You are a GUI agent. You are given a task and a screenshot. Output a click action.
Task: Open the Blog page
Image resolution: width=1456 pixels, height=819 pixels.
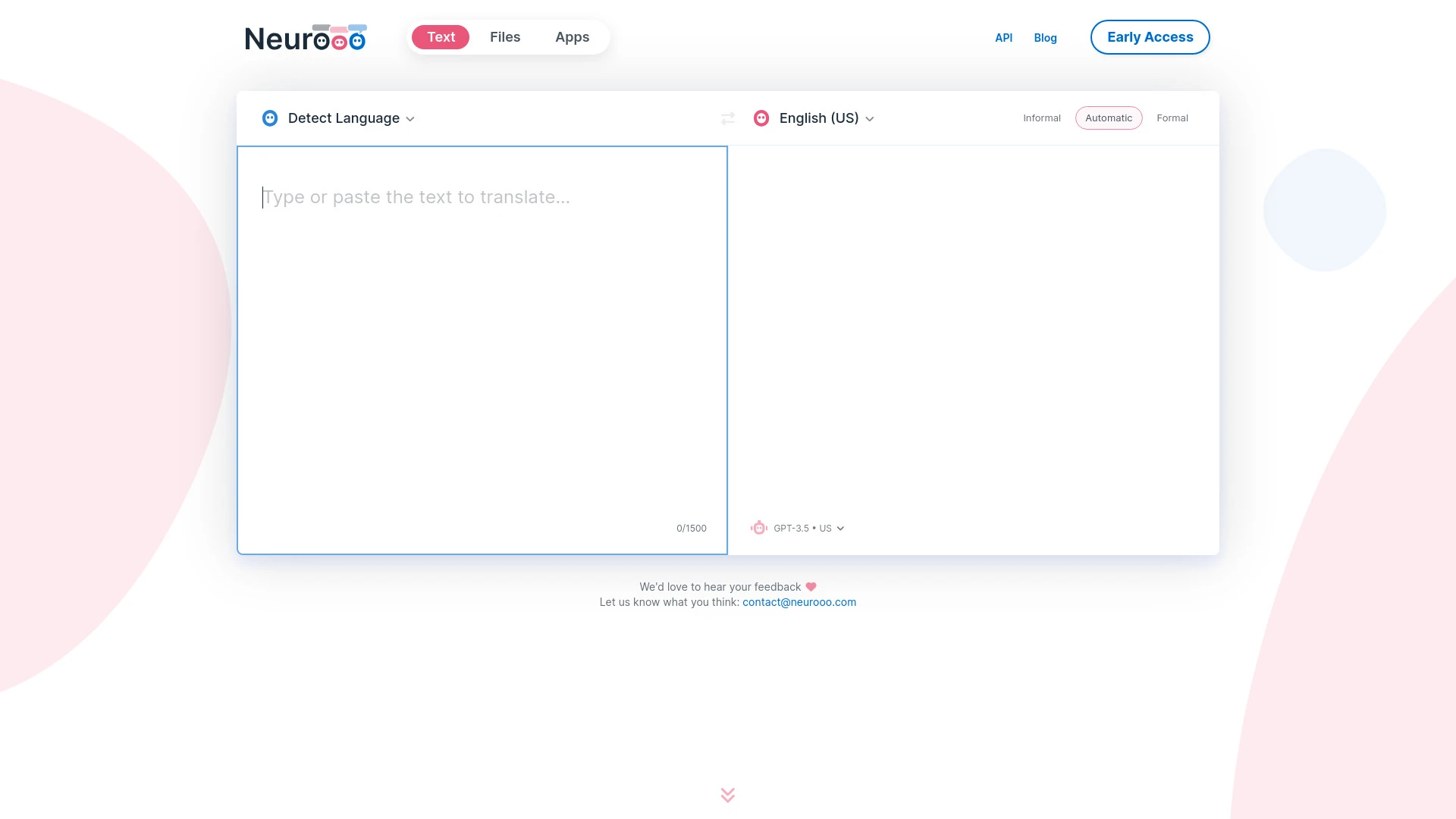[x=1045, y=37]
